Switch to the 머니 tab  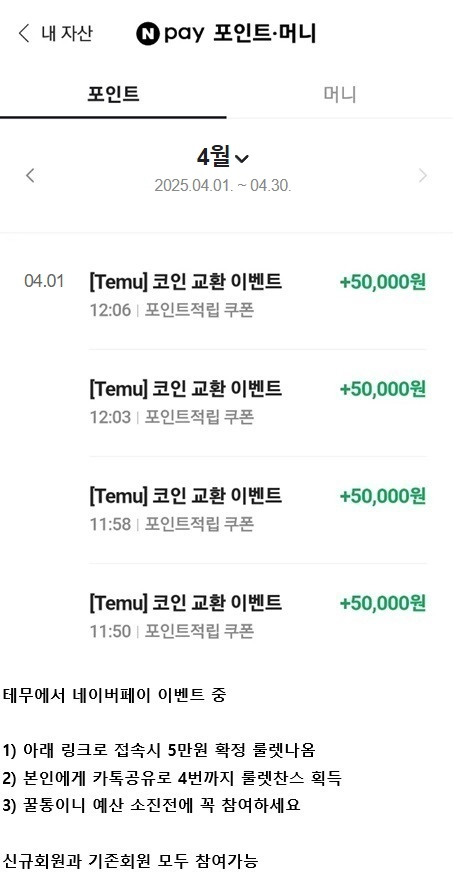point(339,94)
